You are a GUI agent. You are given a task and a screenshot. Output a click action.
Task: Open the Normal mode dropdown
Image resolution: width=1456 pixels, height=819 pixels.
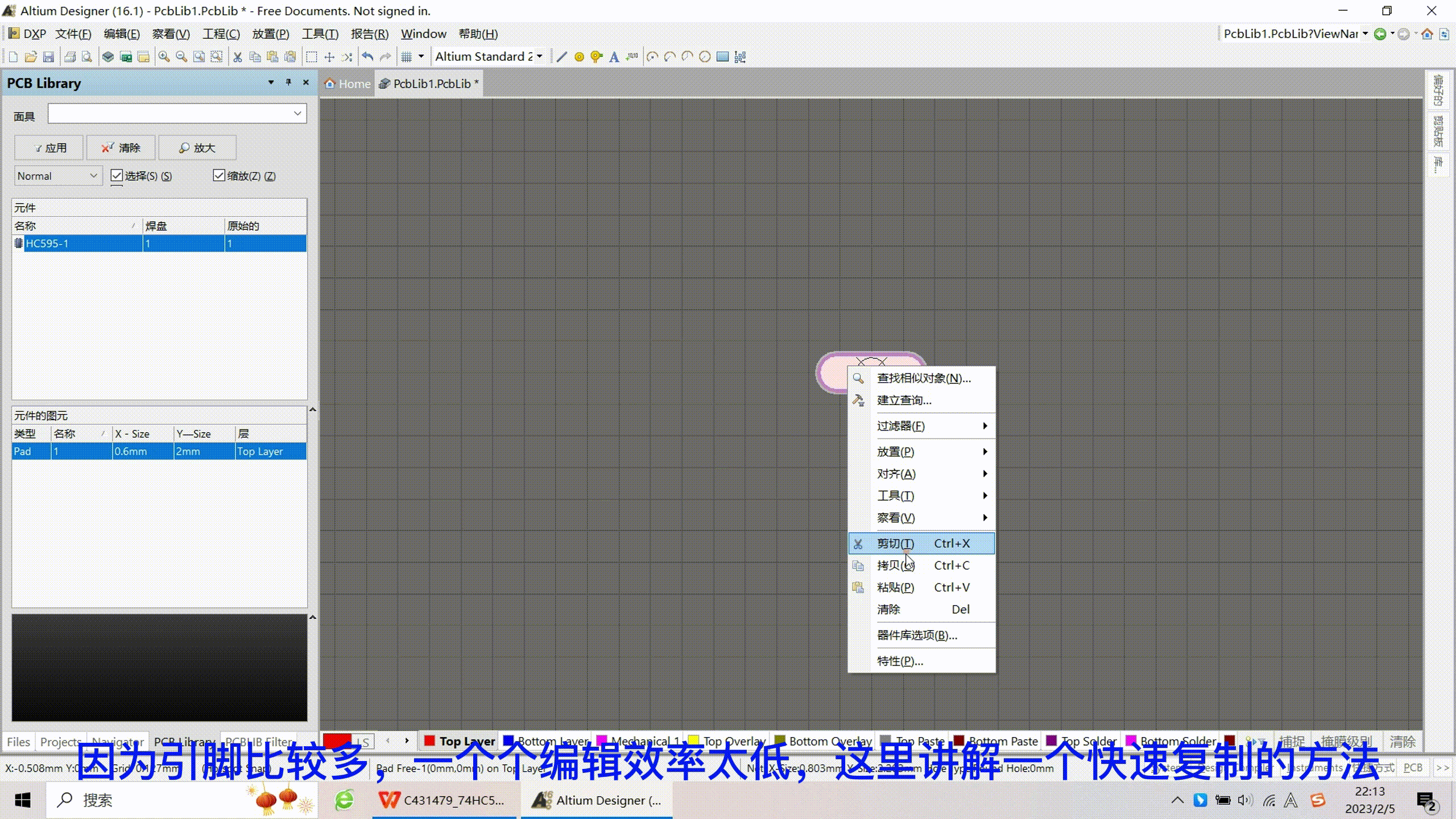tap(57, 176)
